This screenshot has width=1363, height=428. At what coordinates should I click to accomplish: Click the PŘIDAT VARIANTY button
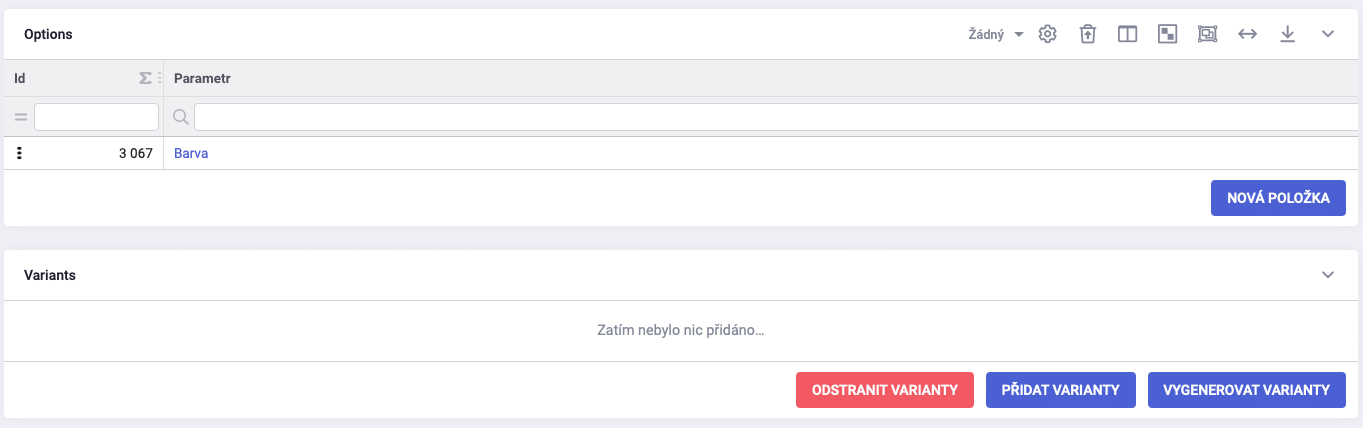(1061, 390)
